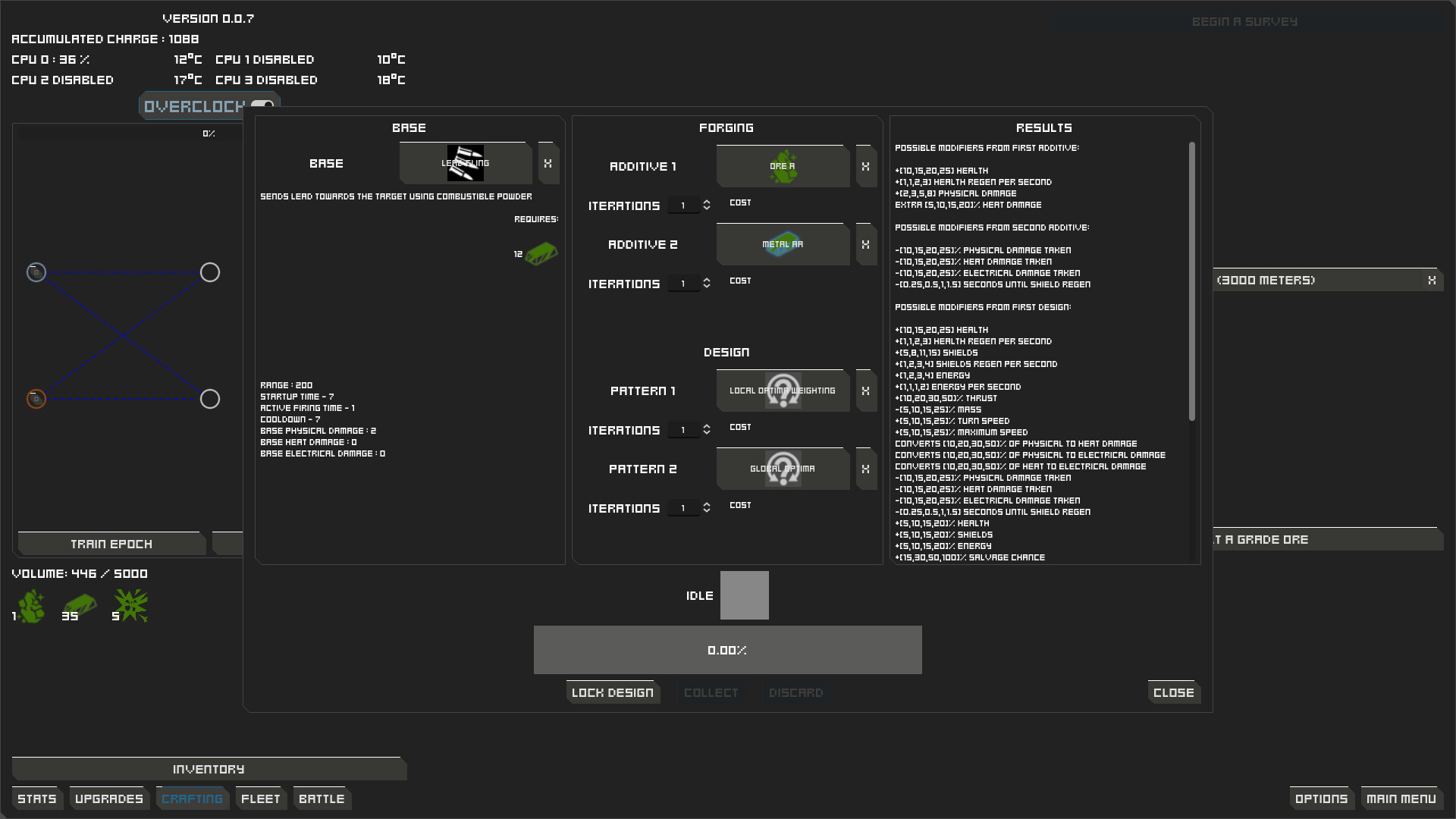Click the green ore inventory icon
The image size is (1456, 819).
pos(31,607)
